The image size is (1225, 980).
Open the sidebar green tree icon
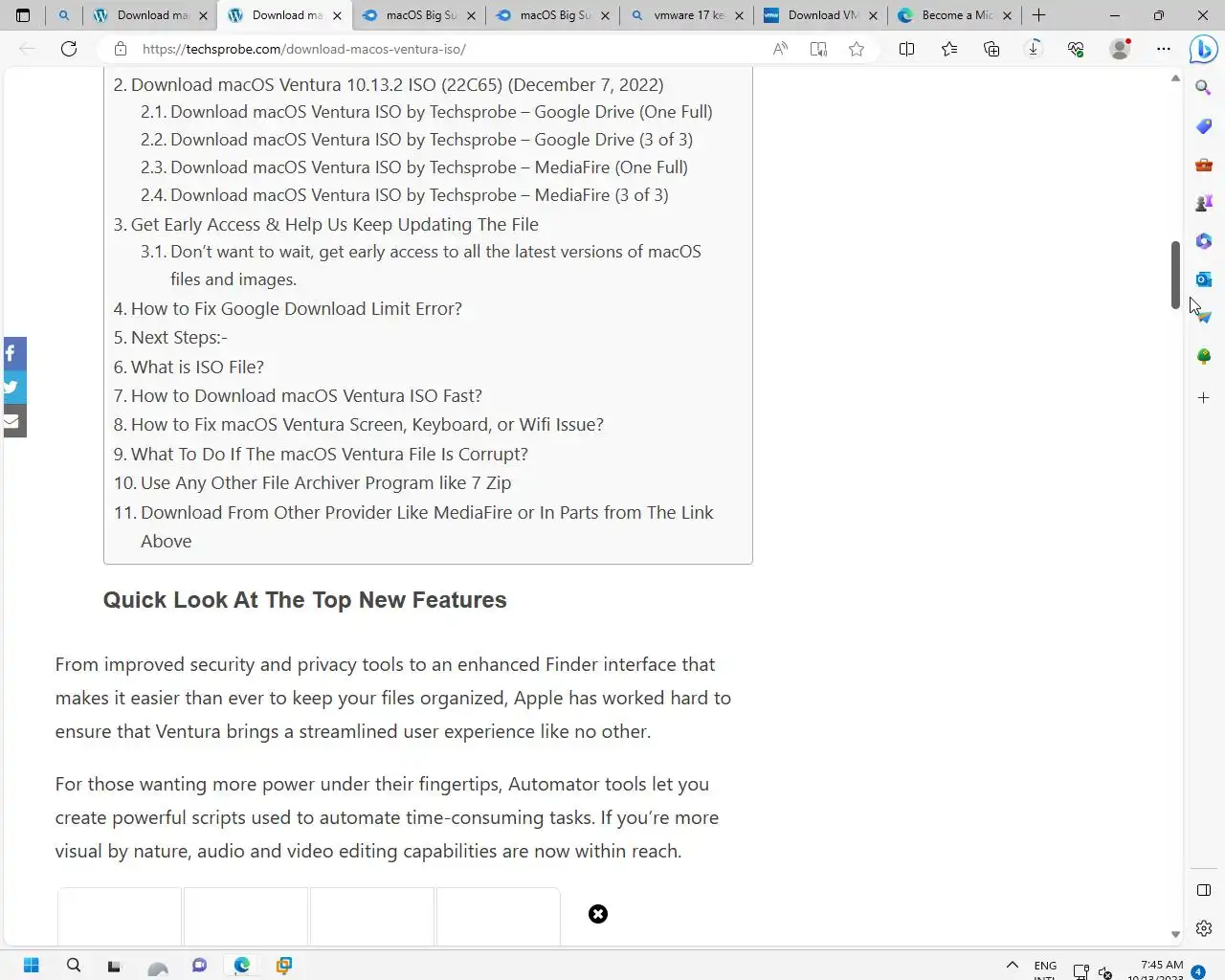click(1204, 356)
